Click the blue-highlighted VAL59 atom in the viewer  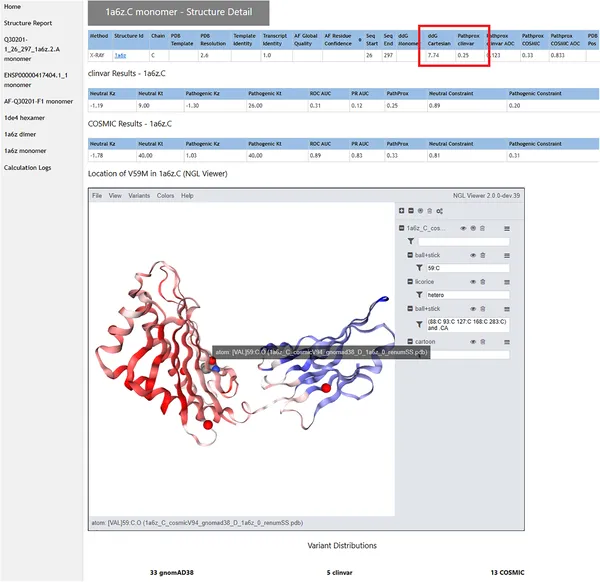click(x=215, y=368)
